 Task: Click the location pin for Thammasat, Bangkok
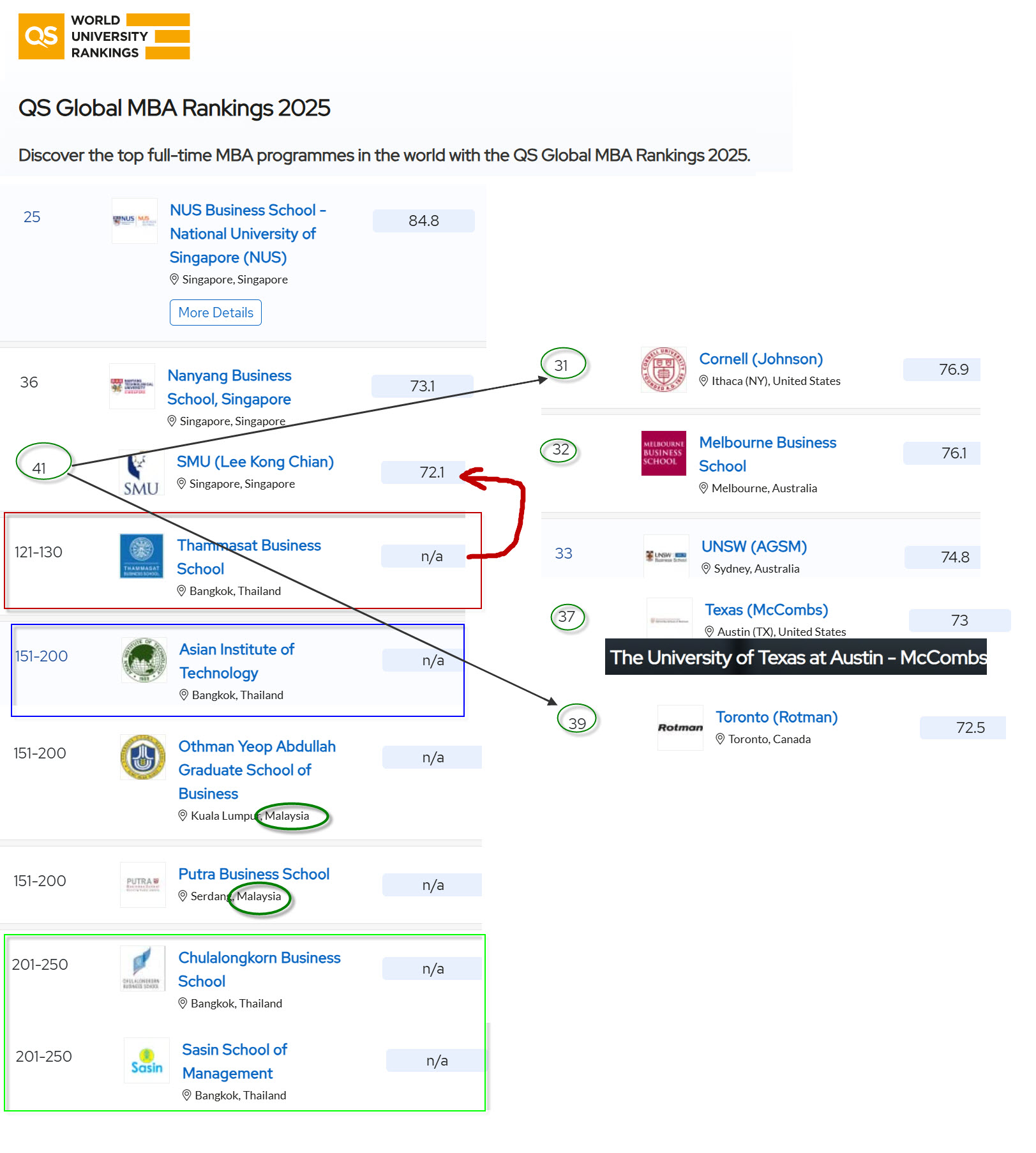(x=181, y=591)
